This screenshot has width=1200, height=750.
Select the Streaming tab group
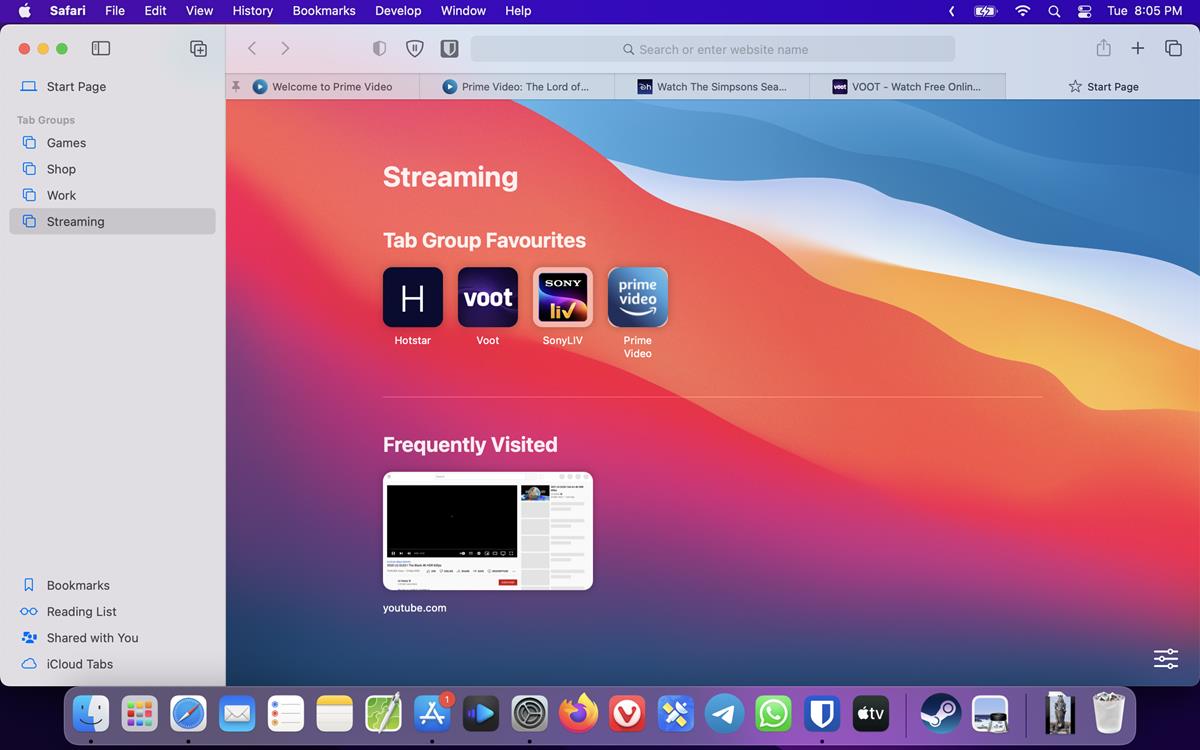coord(112,221)
